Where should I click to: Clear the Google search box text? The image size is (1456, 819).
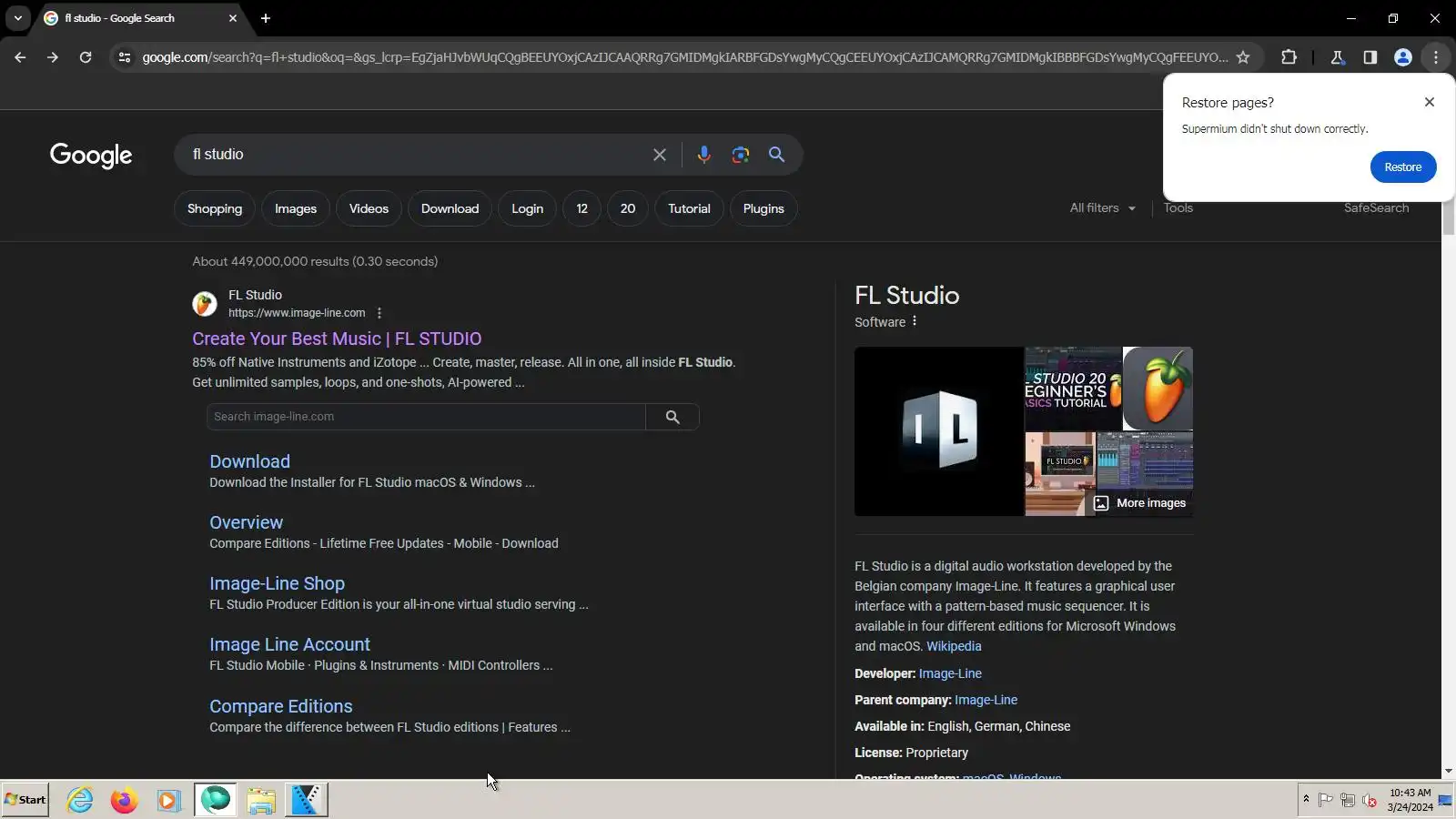click(660, 155)
